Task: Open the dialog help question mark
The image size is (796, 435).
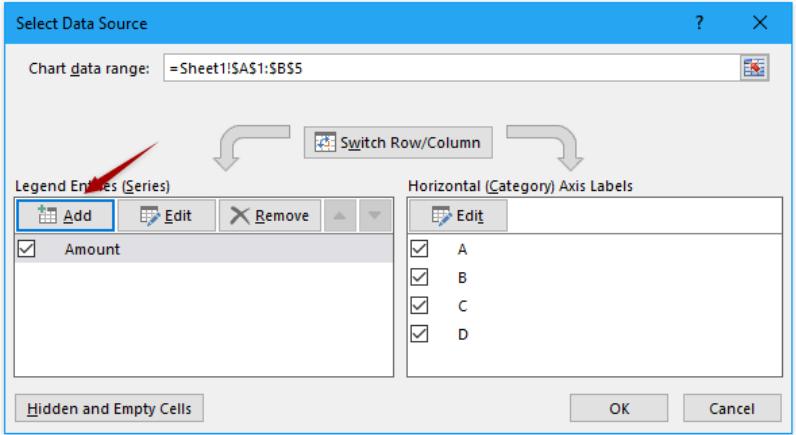Action: click(700, 23)
